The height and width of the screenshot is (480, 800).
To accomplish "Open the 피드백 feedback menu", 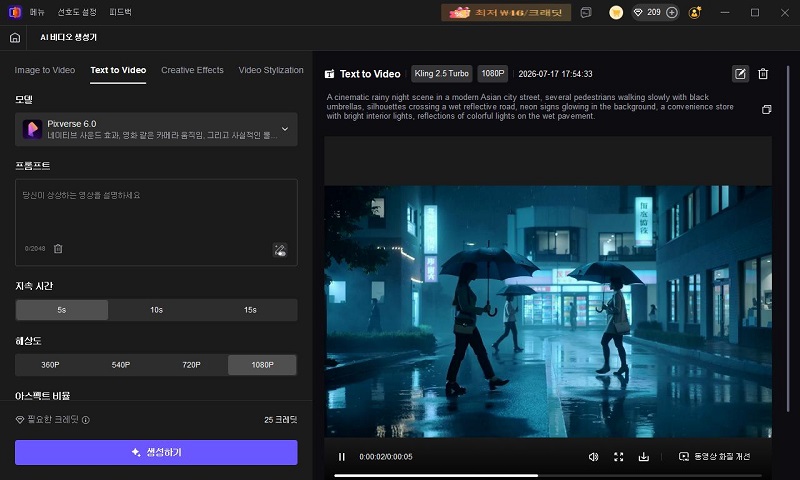I will [x=120, y=12].
